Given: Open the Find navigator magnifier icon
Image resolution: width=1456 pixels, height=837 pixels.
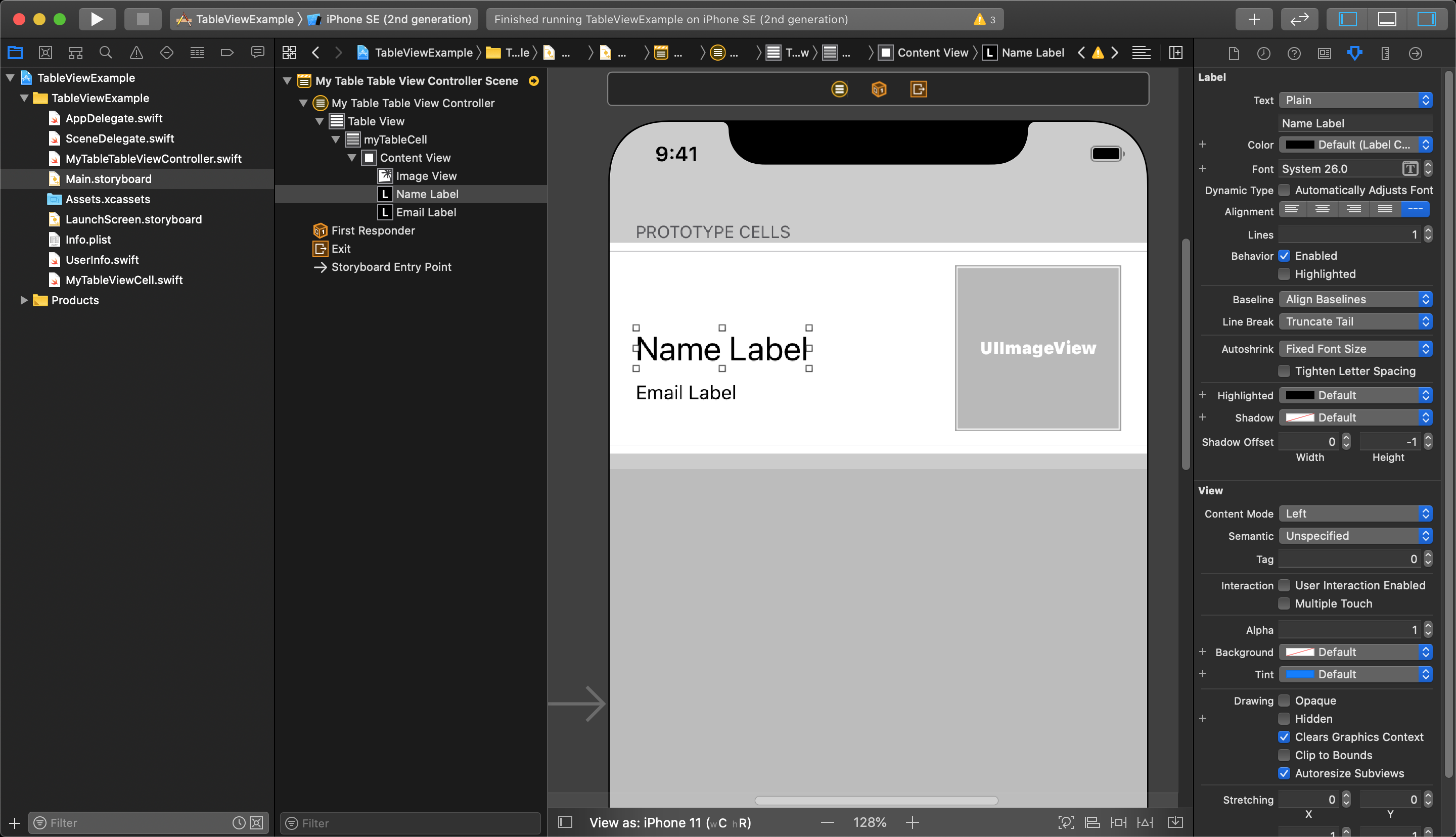Looking at the screenshot, I should click(106, 53).
